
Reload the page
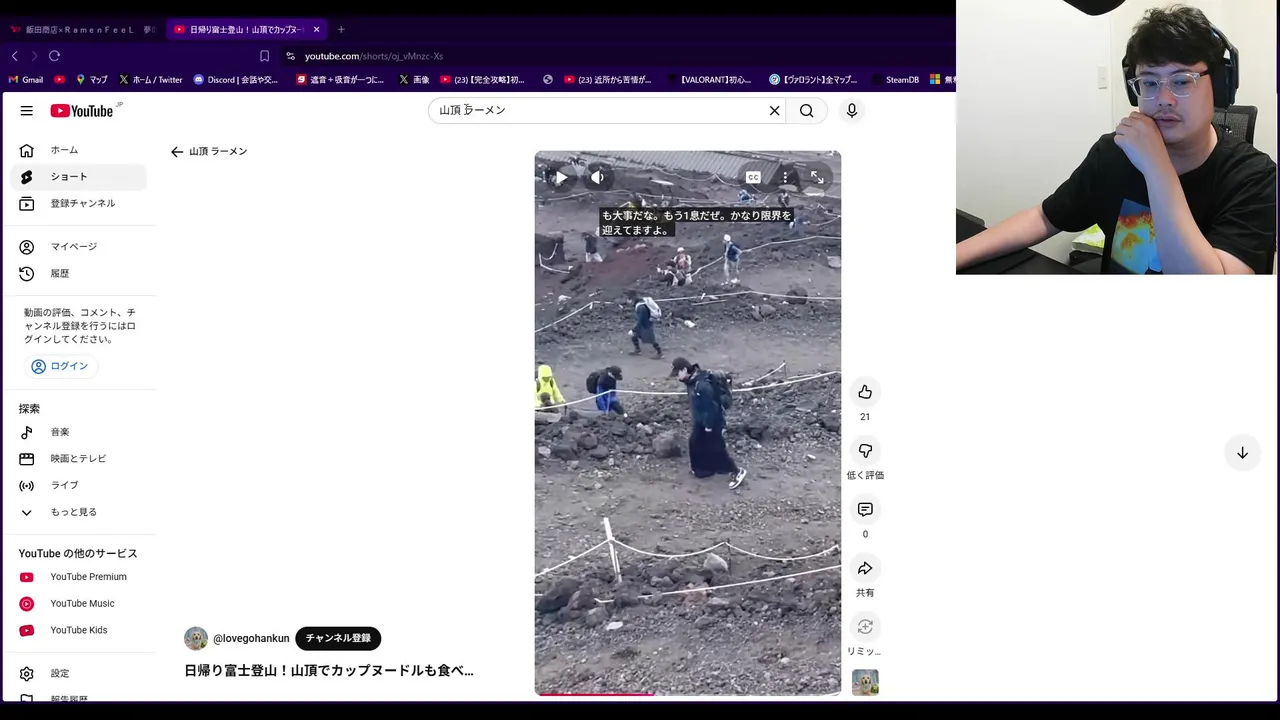pyautogui.click(x=54, y=56)
